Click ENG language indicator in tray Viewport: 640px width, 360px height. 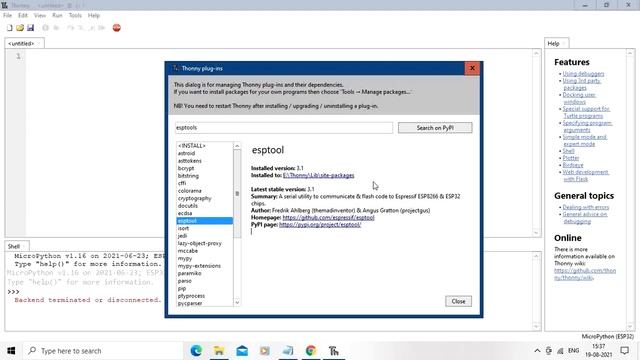[x=573, y=351]
